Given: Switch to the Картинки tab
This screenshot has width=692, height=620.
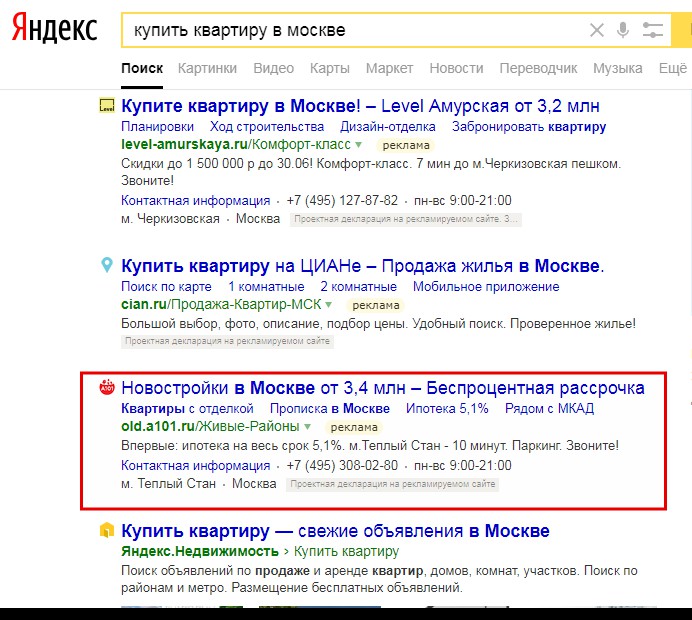Looking at the screenshot, I should click(207, 68).
